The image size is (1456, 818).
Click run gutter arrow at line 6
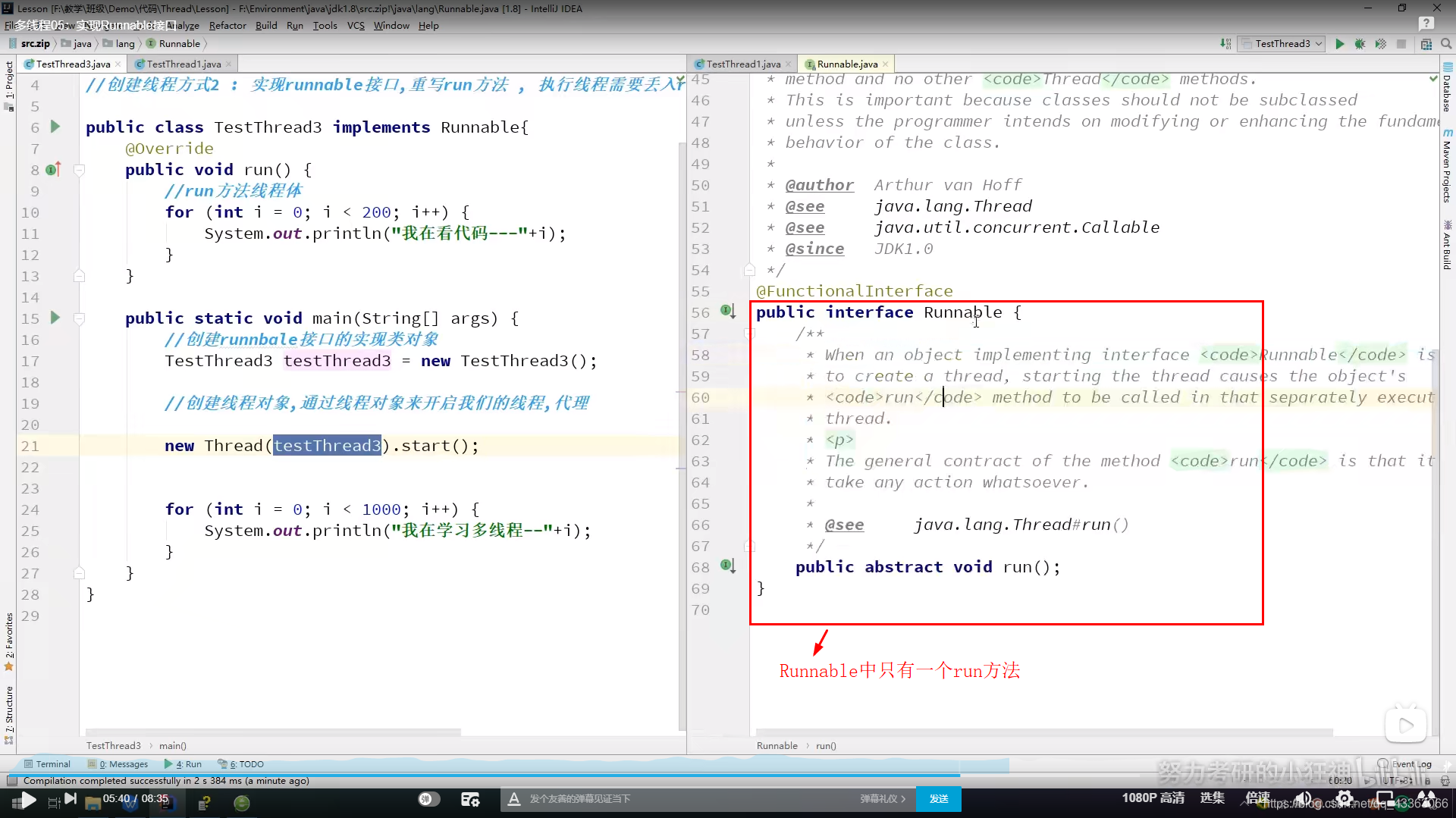[55, 127]
